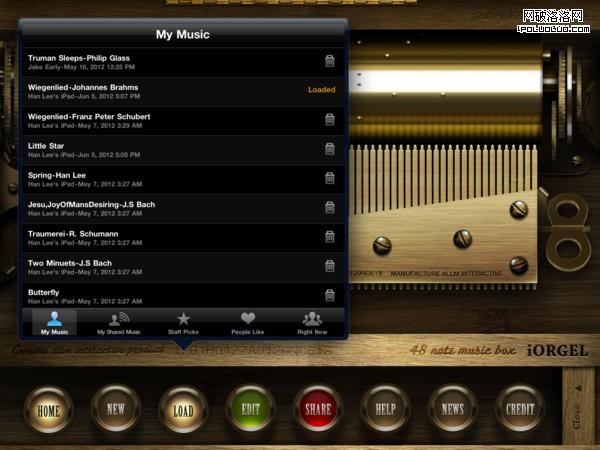Click trash icon for Little Star
This screenshot has height=450, width=600.
pyautogui.click(x=329, y=149)
